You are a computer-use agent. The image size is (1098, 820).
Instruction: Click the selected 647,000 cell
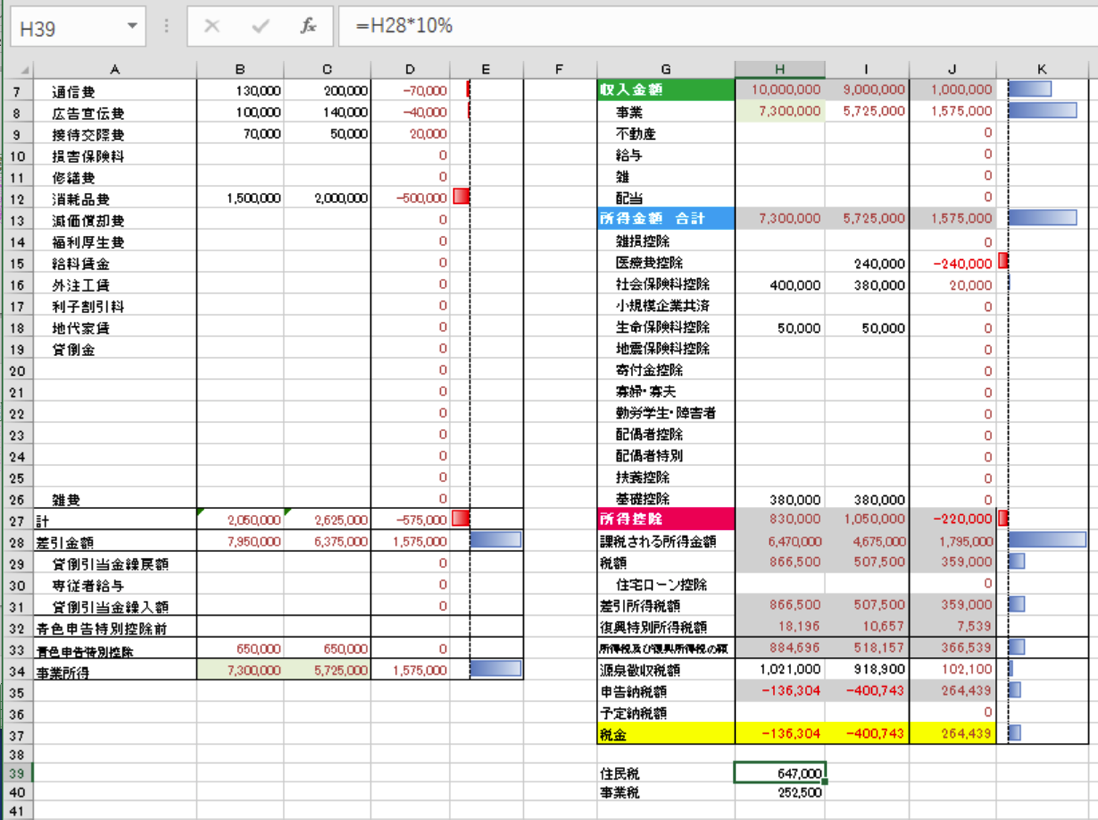click(779, 773)
